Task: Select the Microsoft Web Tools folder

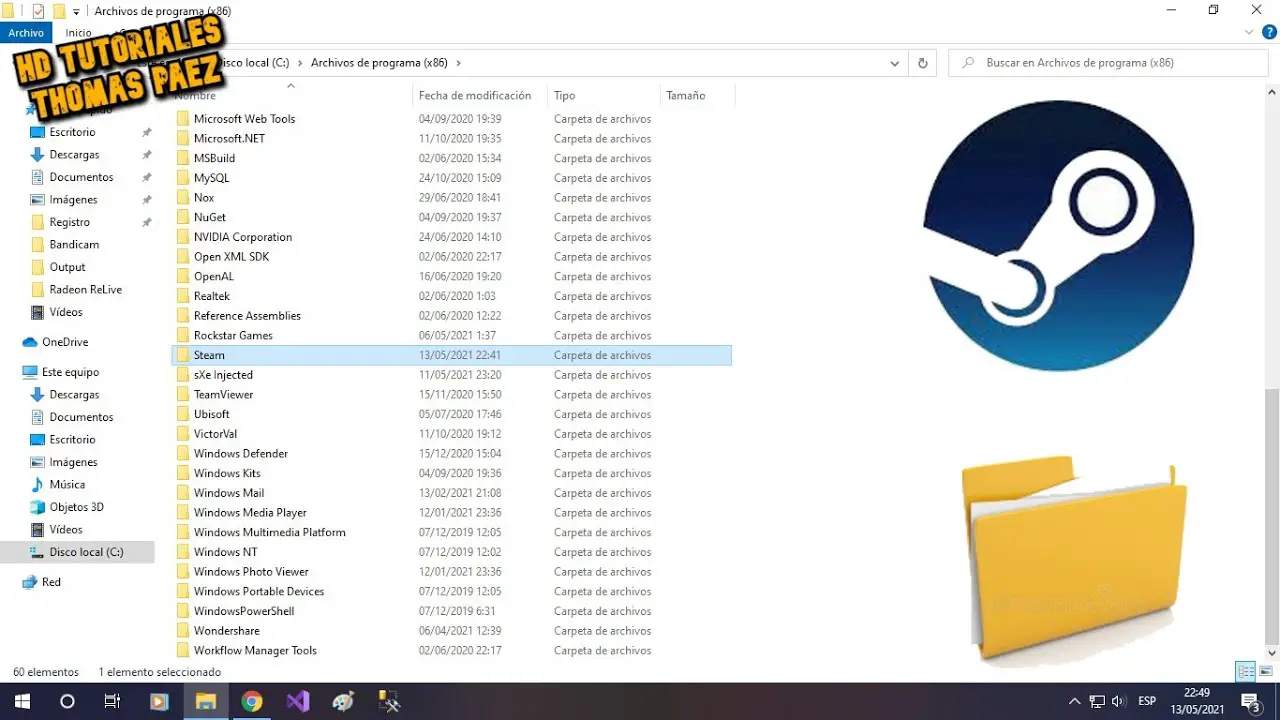Action: [244, 118]
